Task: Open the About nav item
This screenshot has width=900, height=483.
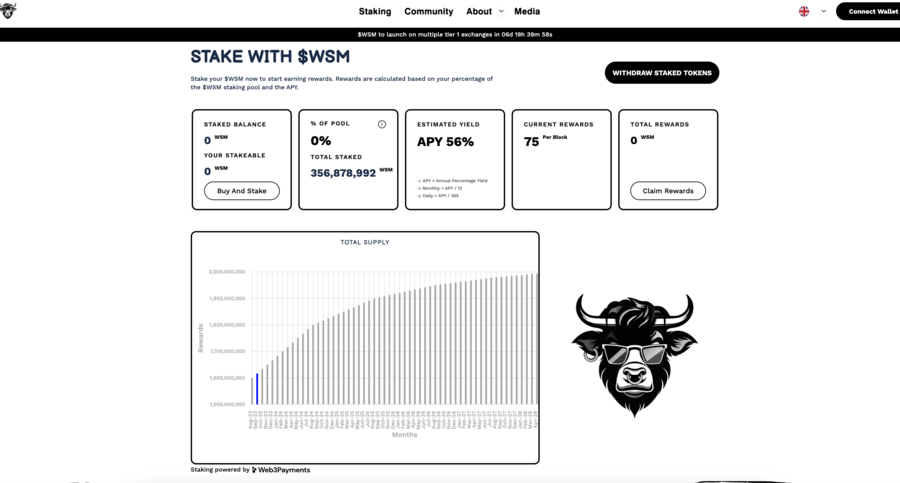Action: coord(479,11)
